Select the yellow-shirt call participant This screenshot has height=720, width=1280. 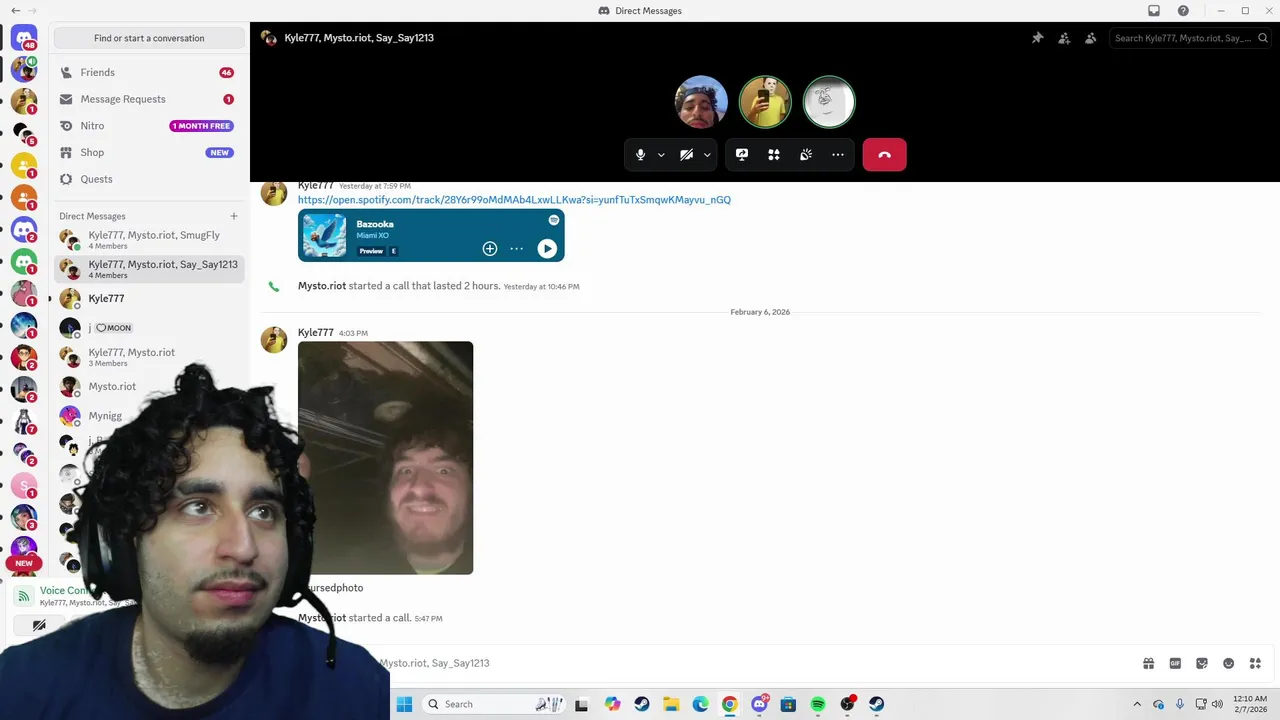click(x=765, y=102)
